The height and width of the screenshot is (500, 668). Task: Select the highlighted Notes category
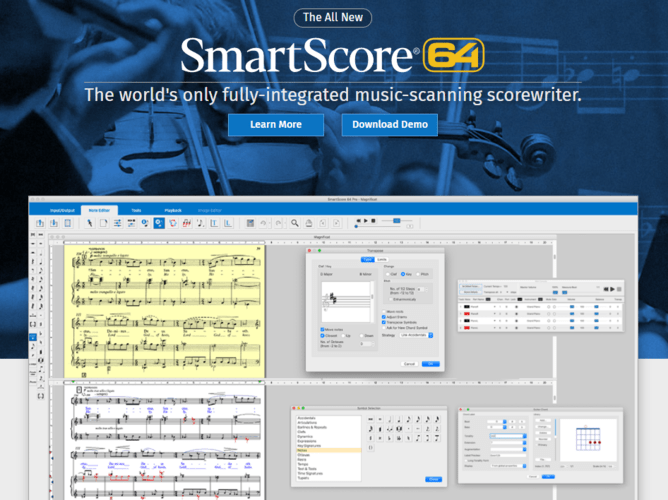[328, 450]
